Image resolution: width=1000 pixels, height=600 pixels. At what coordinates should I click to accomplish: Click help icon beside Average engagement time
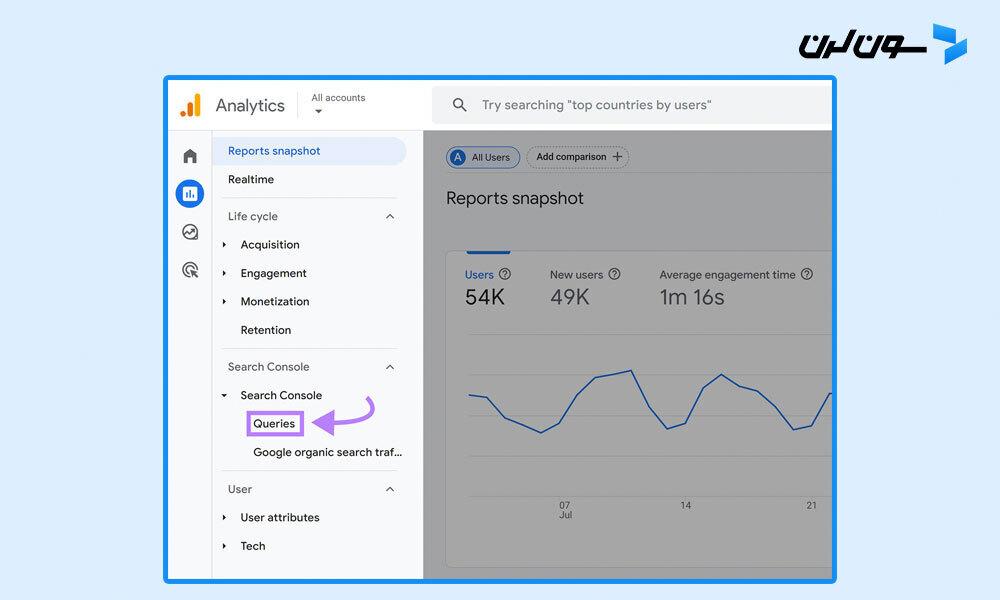(807, 274)
